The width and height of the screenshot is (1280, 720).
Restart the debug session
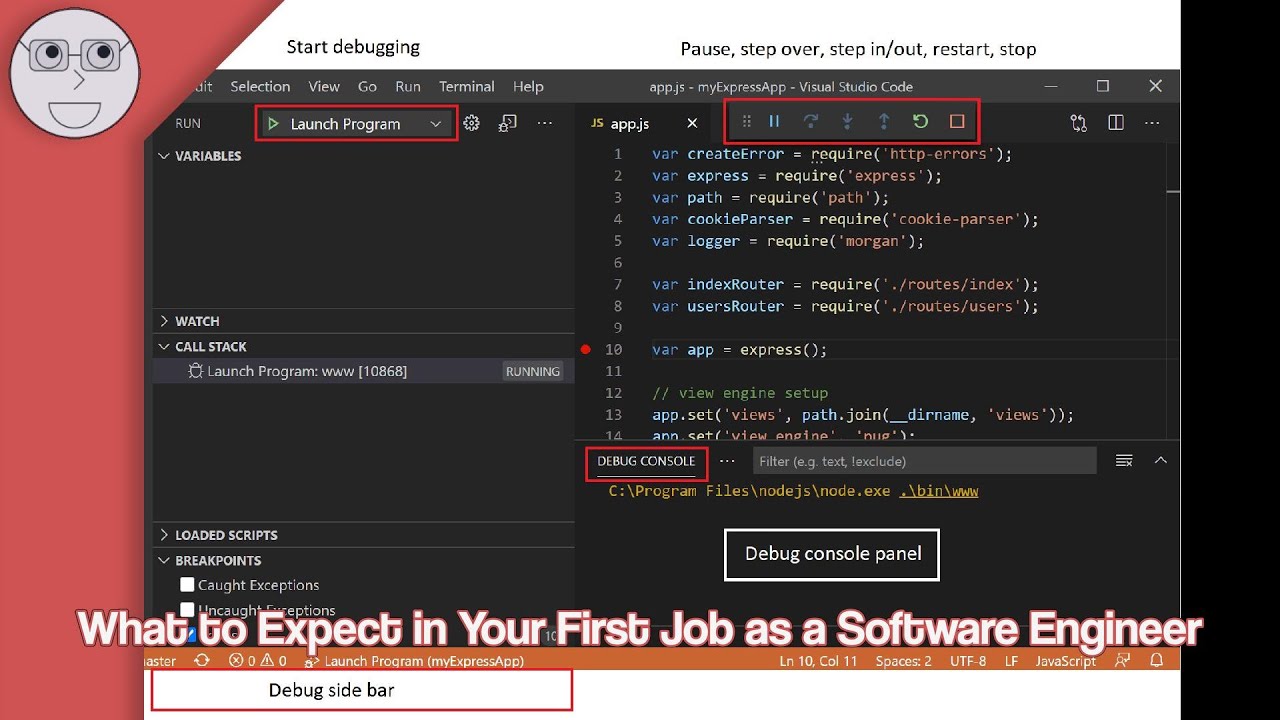tap(920, 122)
